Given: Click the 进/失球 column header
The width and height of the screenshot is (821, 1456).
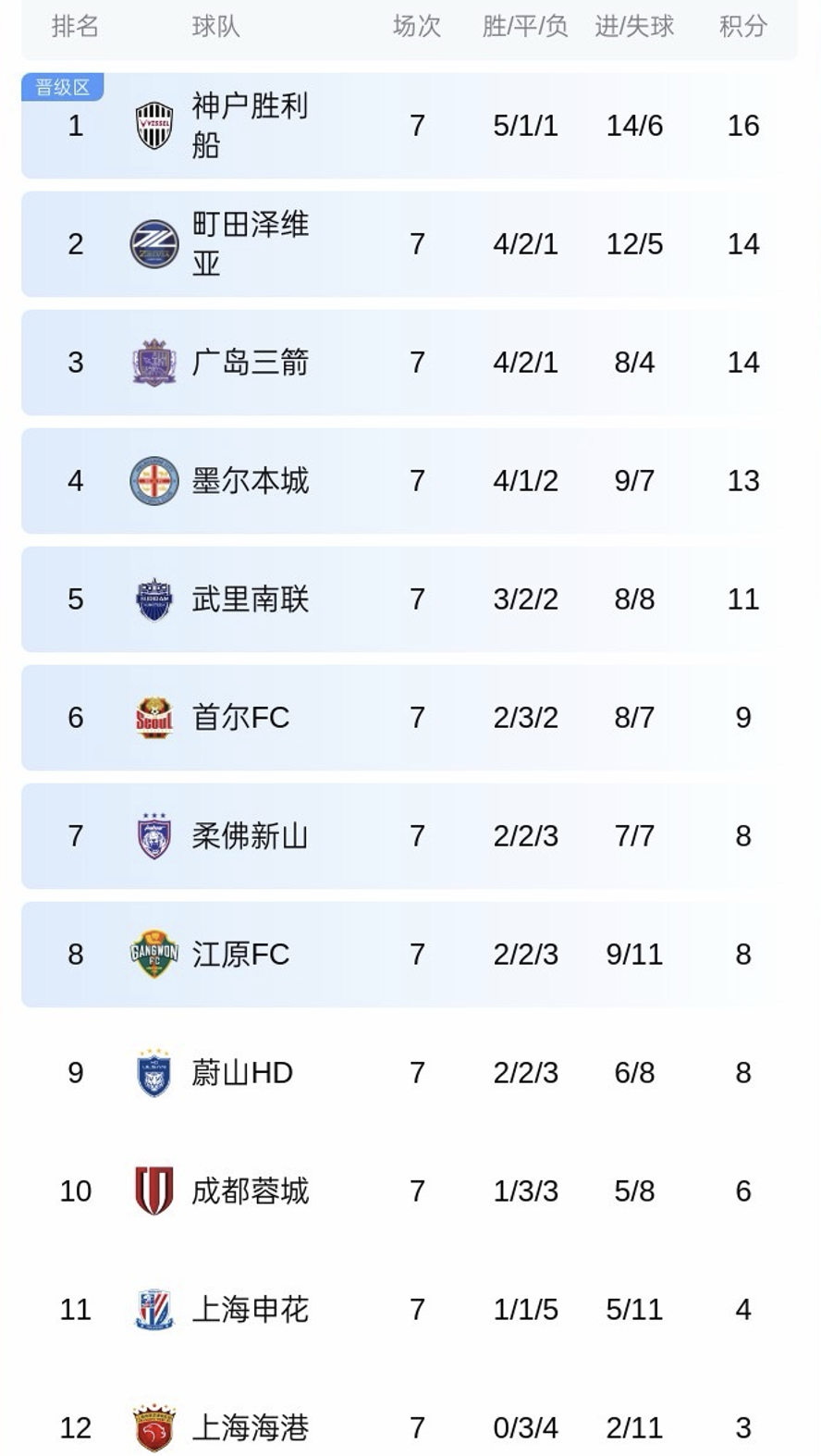Looking at the screenshot, I should click(x=634, y=26).
